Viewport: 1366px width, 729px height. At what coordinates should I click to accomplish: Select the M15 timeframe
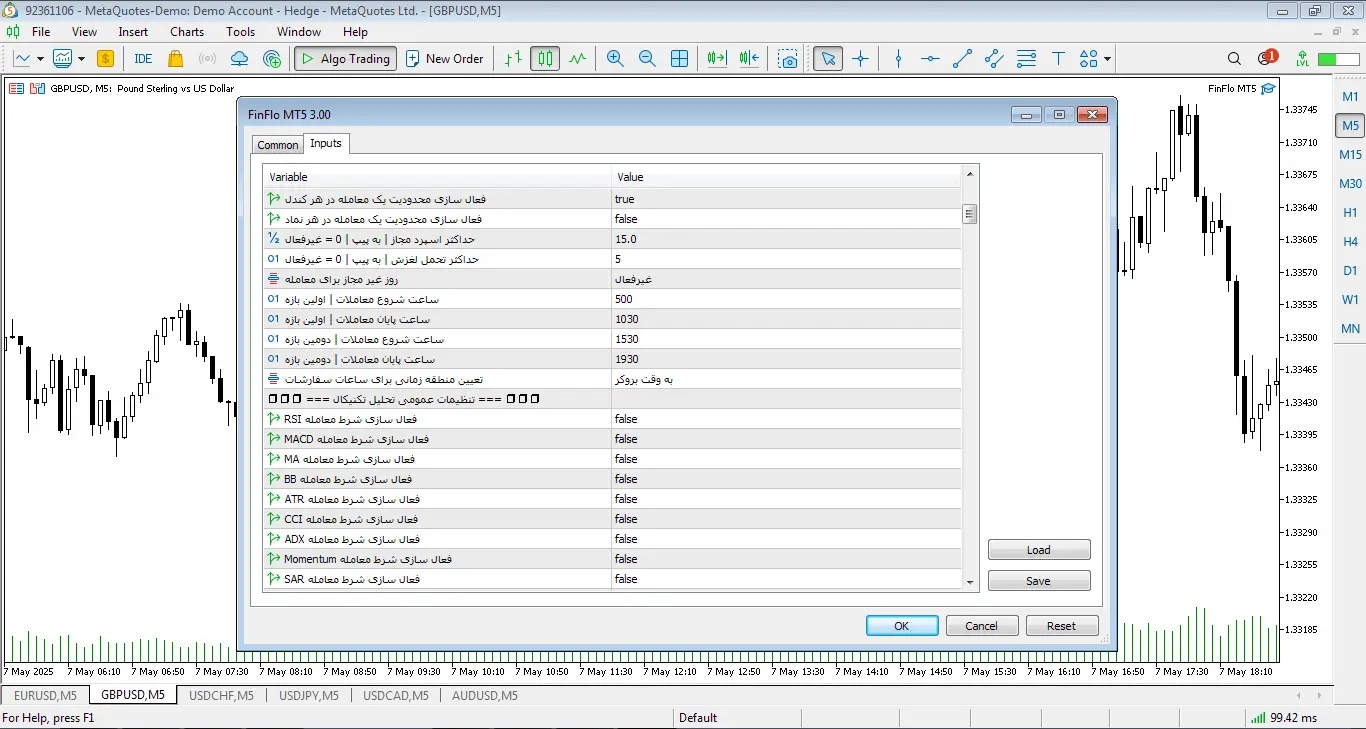coord(1350,155)
